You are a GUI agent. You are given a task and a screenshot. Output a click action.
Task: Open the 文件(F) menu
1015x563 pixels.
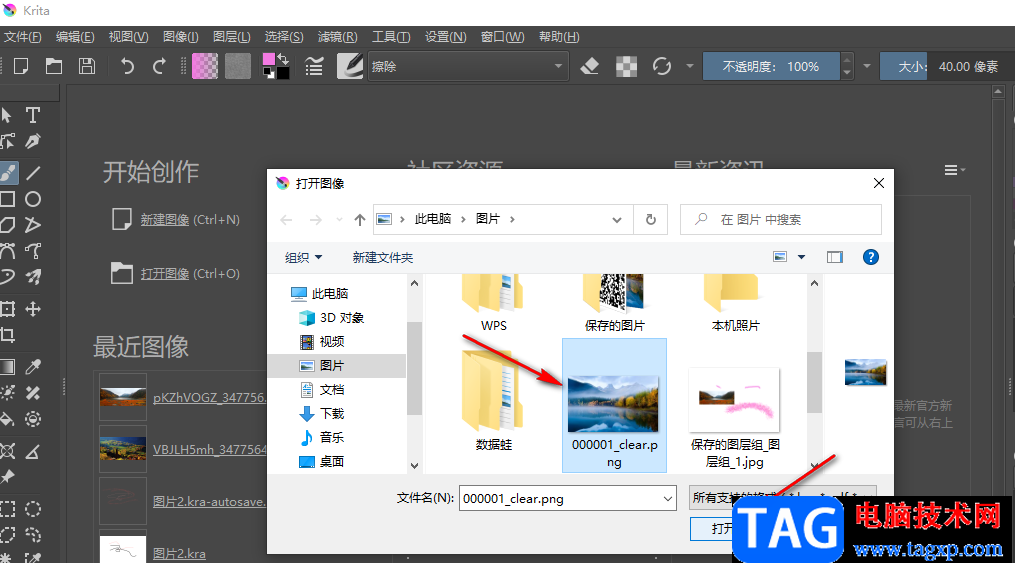coord(23,37)
